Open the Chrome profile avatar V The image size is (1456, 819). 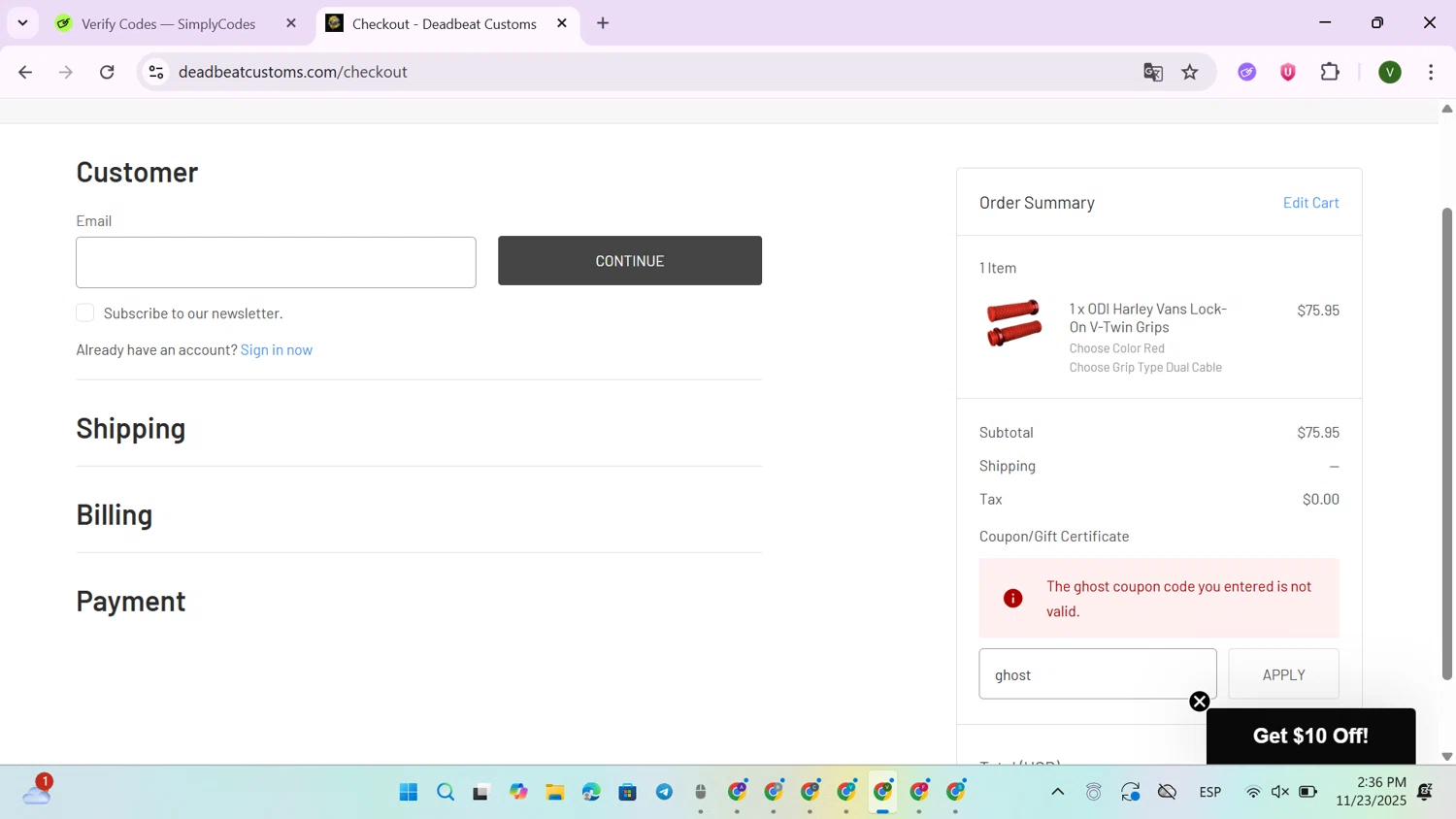pyautogui.click(x=1390, y=72)
